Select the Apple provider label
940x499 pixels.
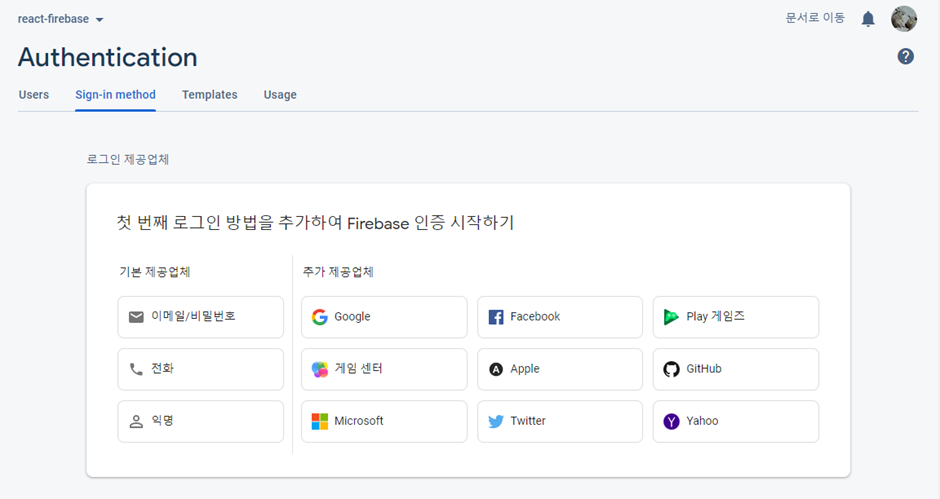[x=525, y=369]
